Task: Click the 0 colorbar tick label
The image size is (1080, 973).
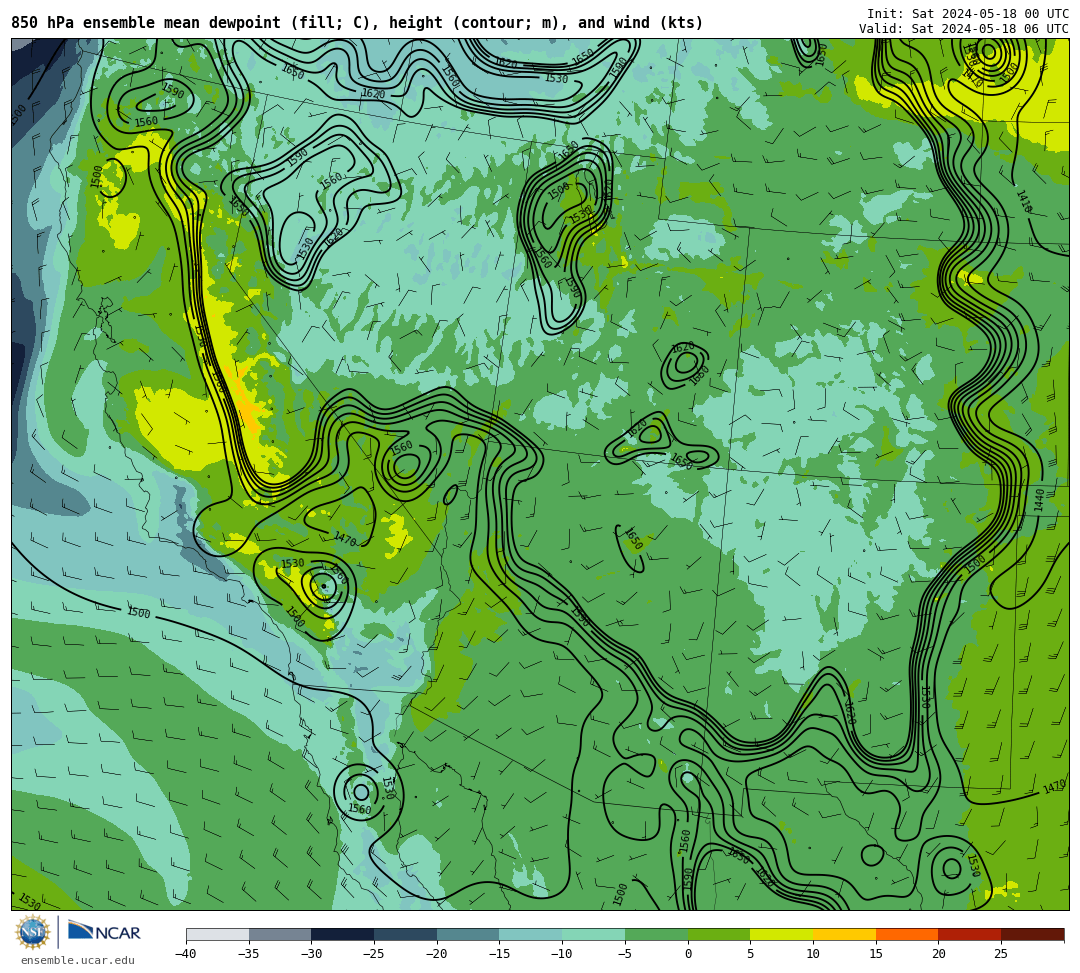Action: pos(688,954)
